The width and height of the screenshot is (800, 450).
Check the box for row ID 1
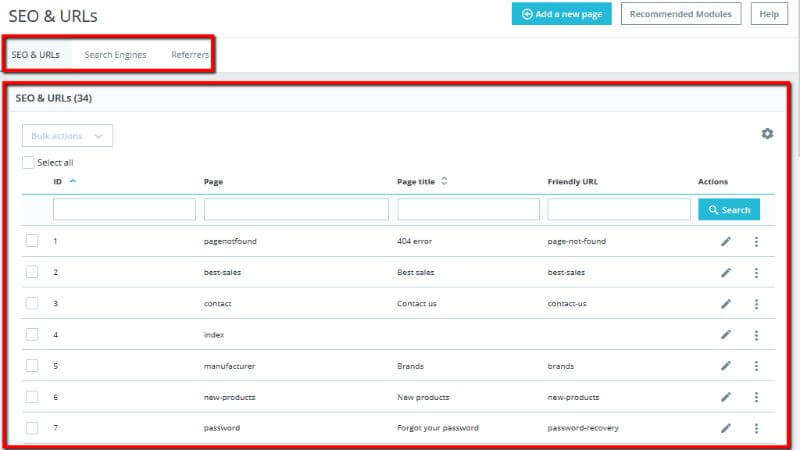click(x=32, y=240)
